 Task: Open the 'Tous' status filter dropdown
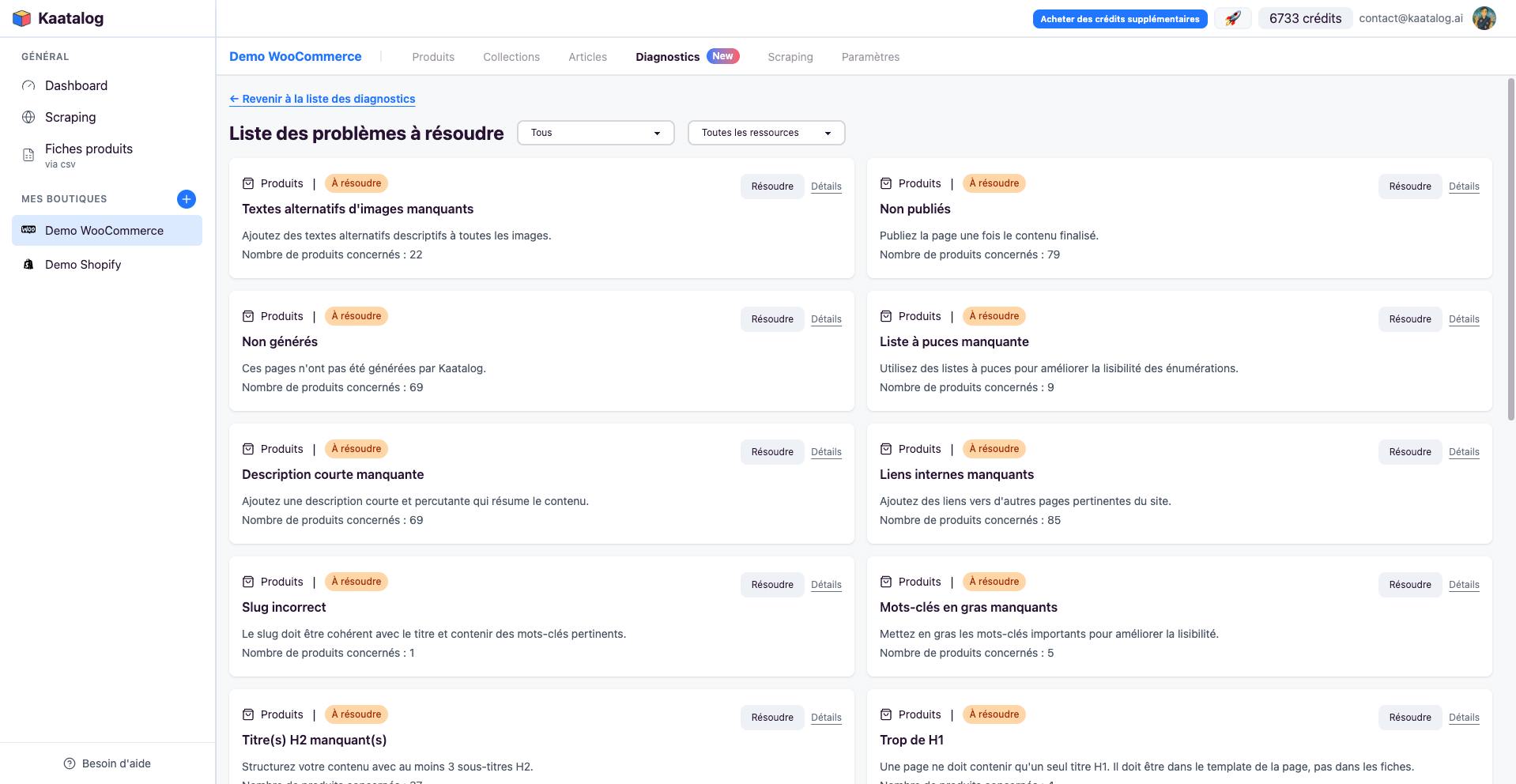pos(595,133)
